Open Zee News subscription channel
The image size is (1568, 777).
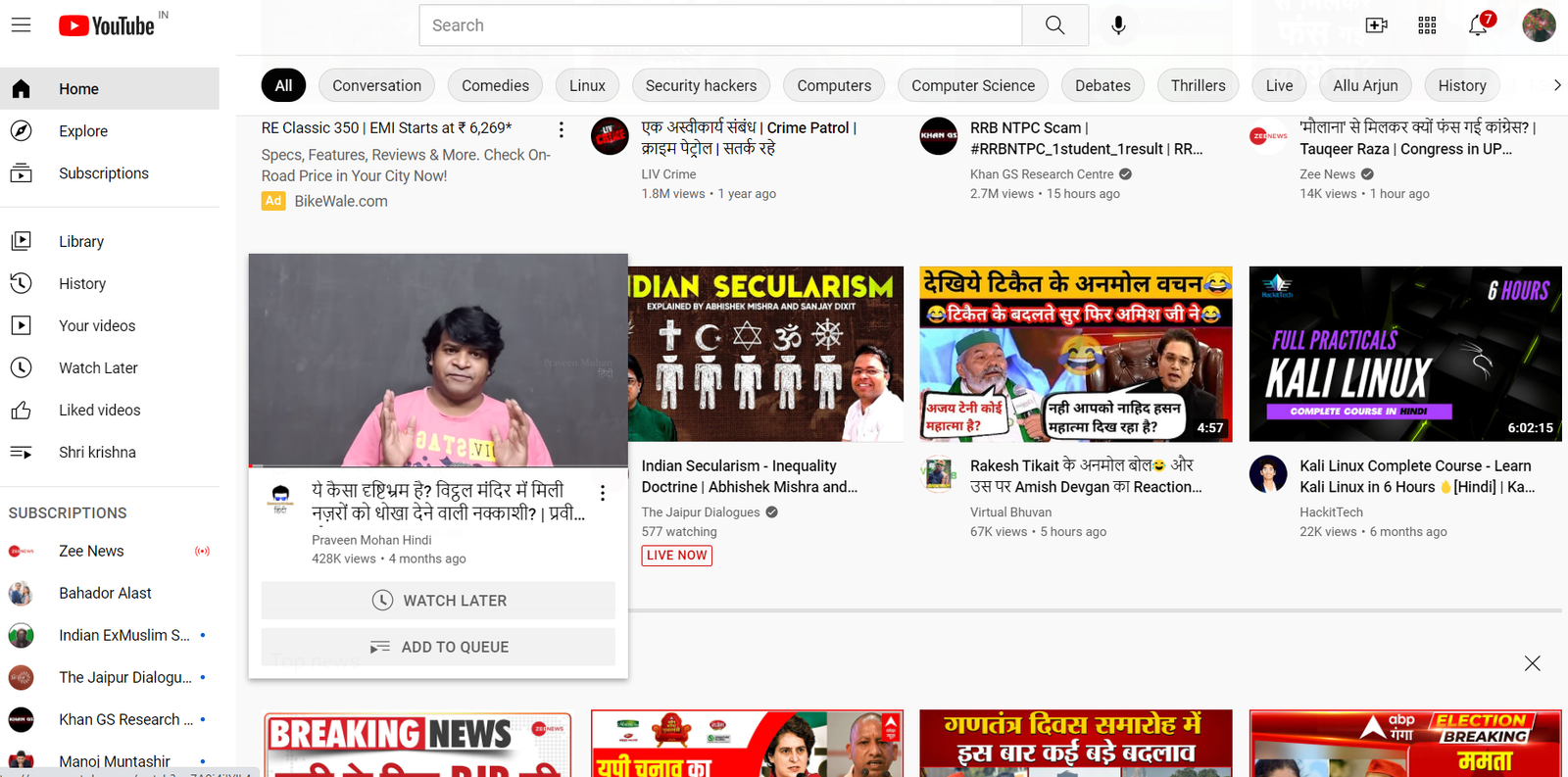click(x=110, y=551)
